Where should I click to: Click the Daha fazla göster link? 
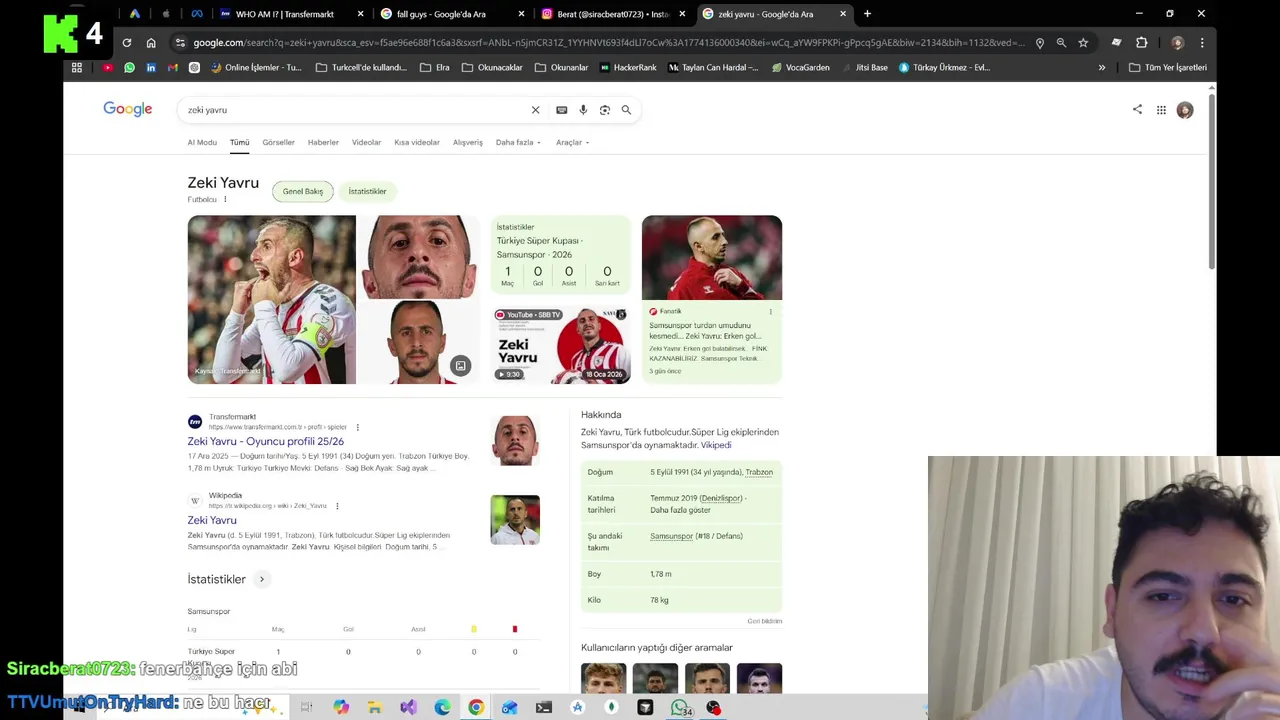coord(680,510)
